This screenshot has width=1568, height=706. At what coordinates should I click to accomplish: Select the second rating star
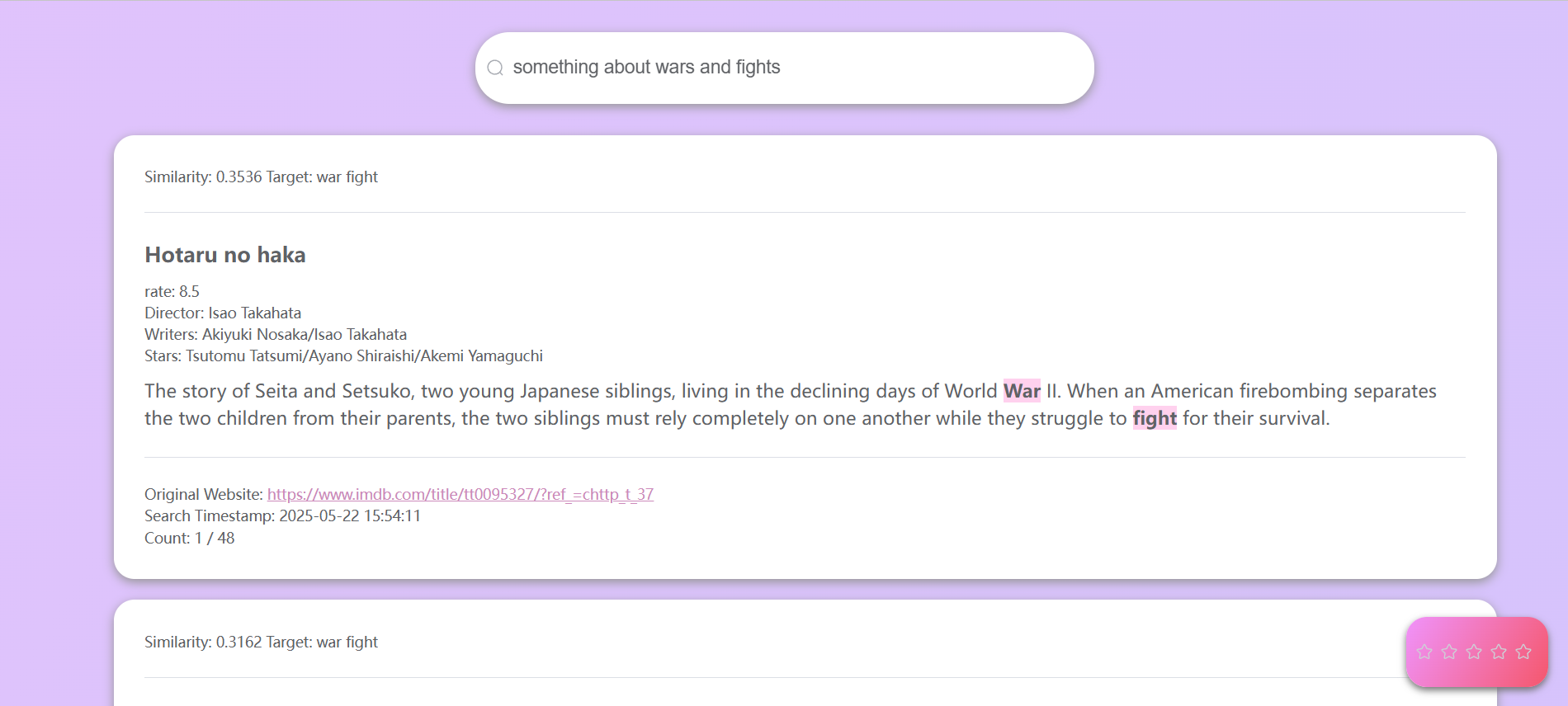pyautogui.click(x=1449, y=652)
